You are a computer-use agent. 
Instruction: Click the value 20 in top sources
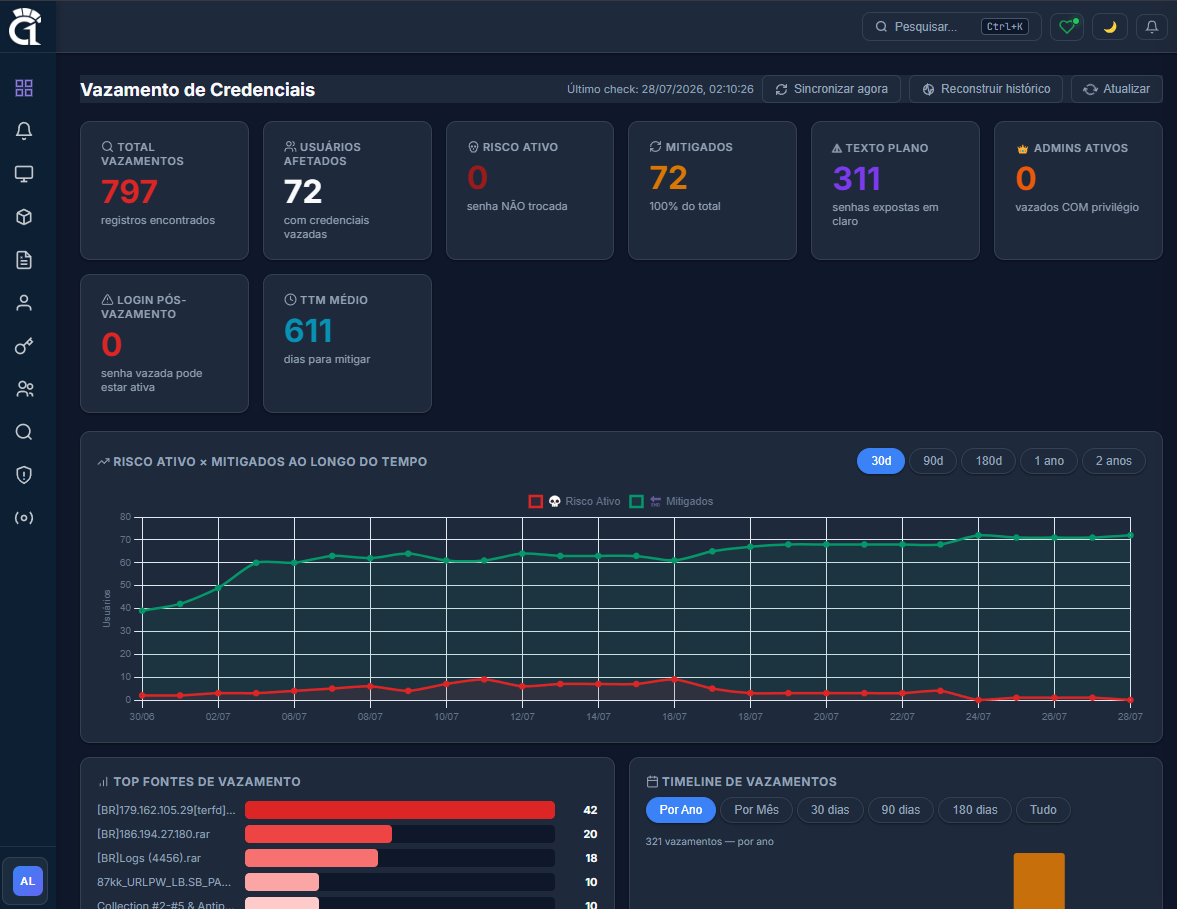coord(590,834)
